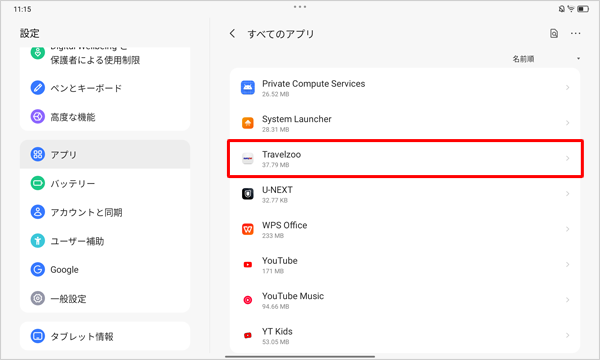
Task: Expand chevron on Private Compute Services row
Action: click(567, 88)
